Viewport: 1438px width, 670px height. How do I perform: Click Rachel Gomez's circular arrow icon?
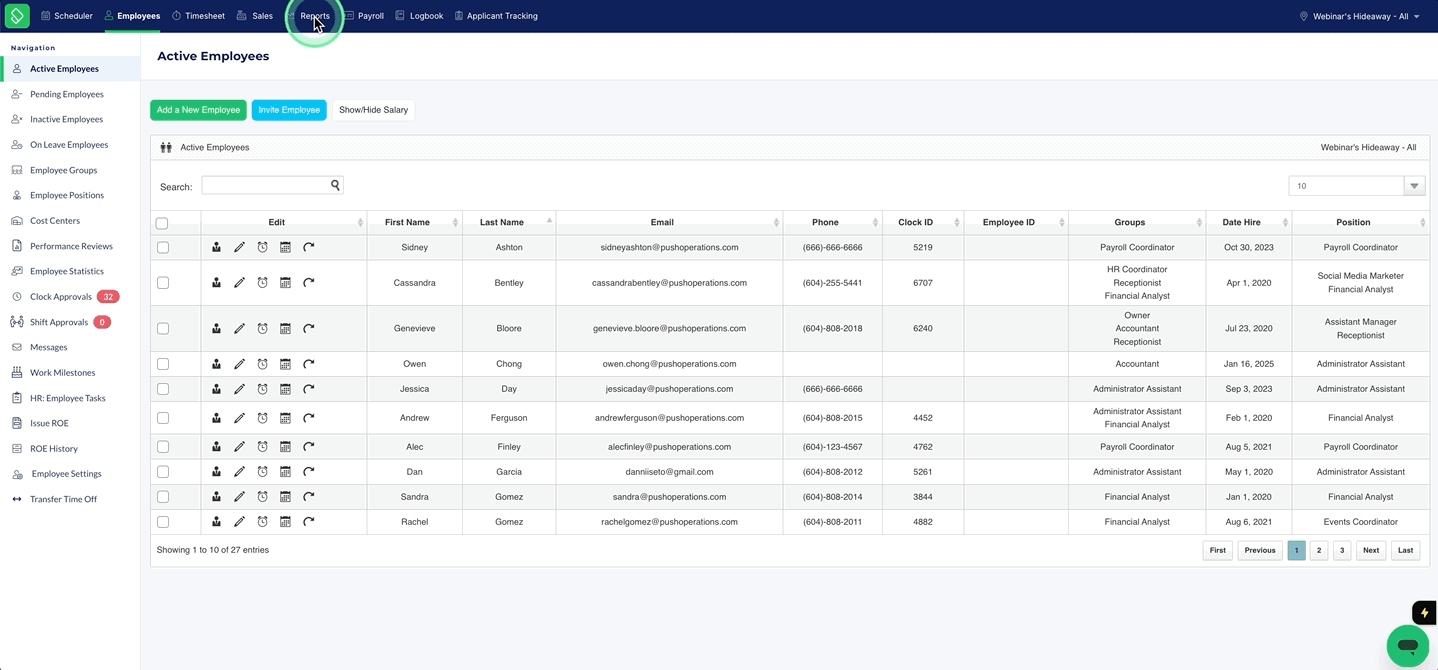coord(309,522)
